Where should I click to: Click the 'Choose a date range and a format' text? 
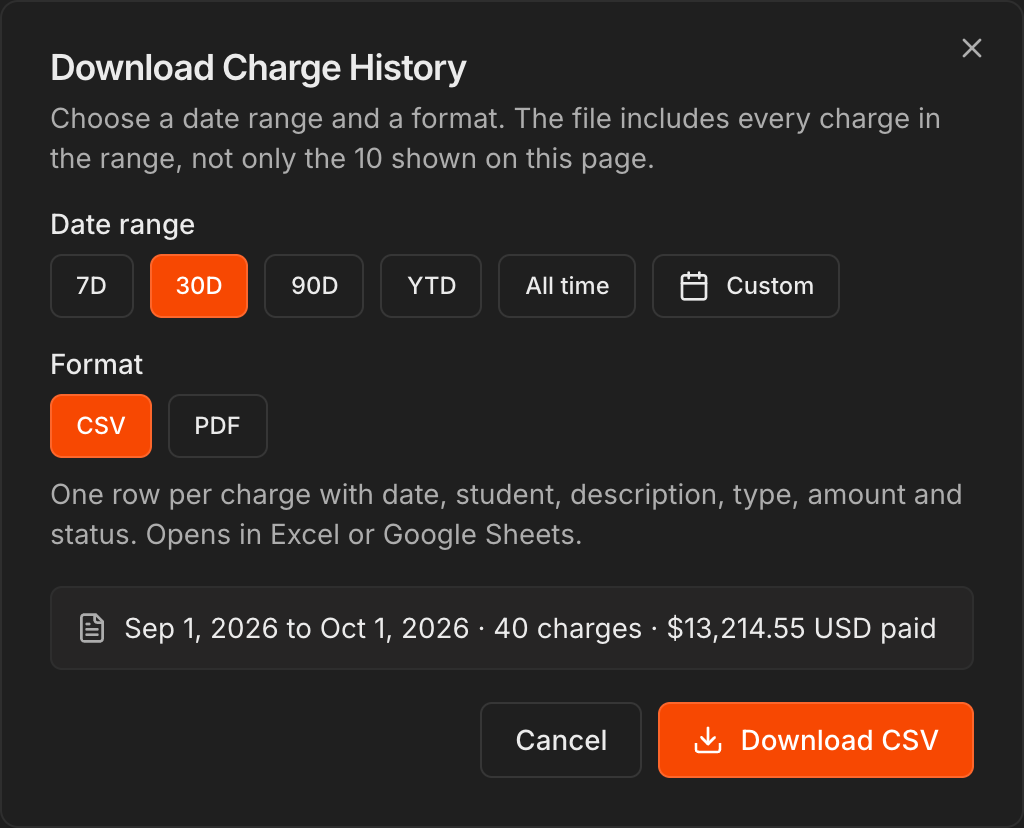278,119
